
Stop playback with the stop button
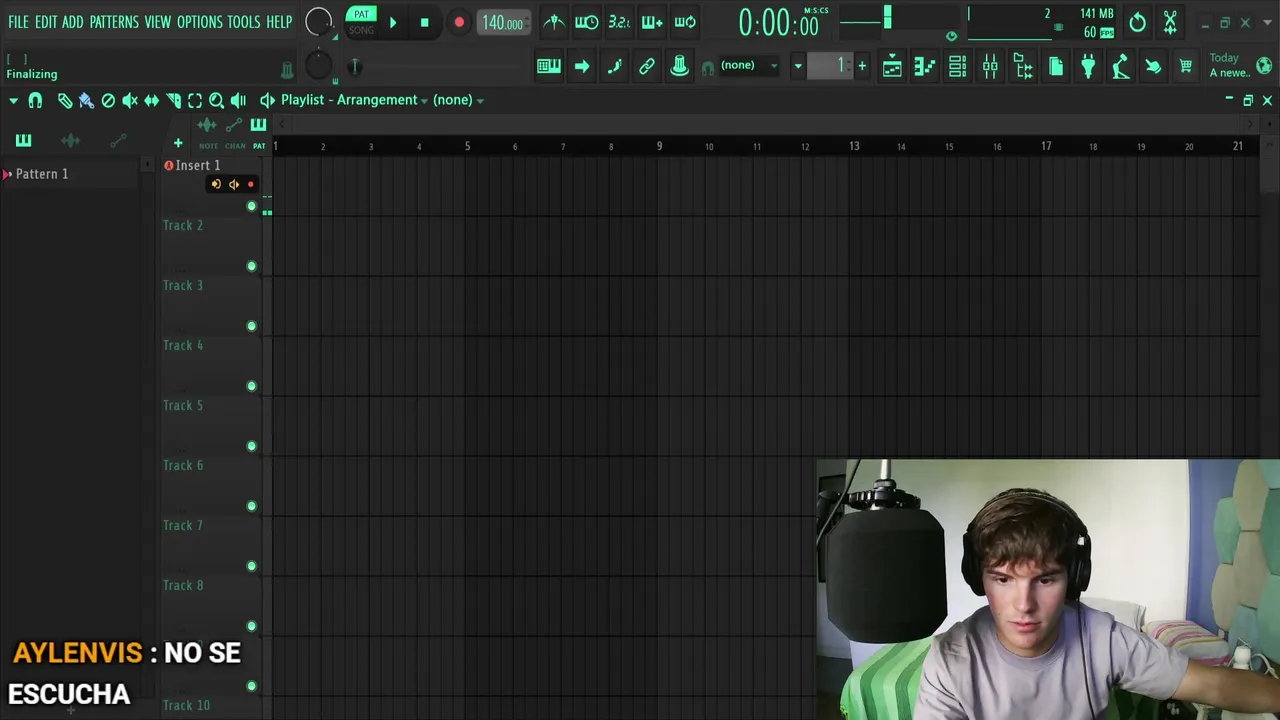click(x=424, y=22)
